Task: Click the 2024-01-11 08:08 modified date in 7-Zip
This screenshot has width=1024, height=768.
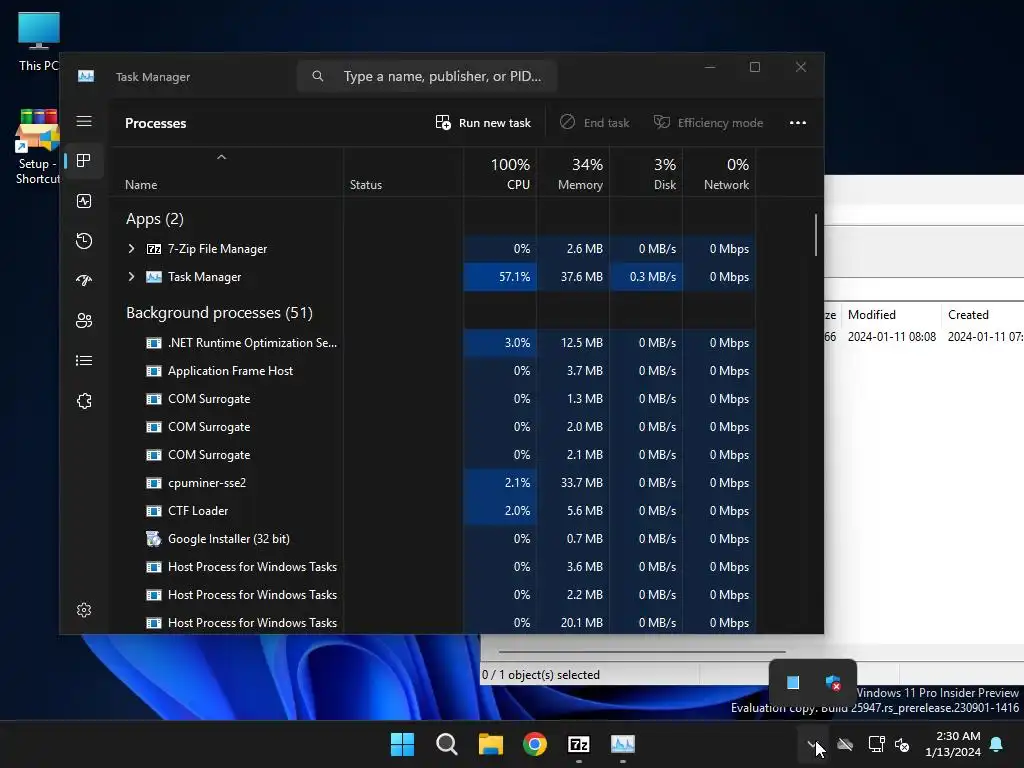Action: [891, 337]
